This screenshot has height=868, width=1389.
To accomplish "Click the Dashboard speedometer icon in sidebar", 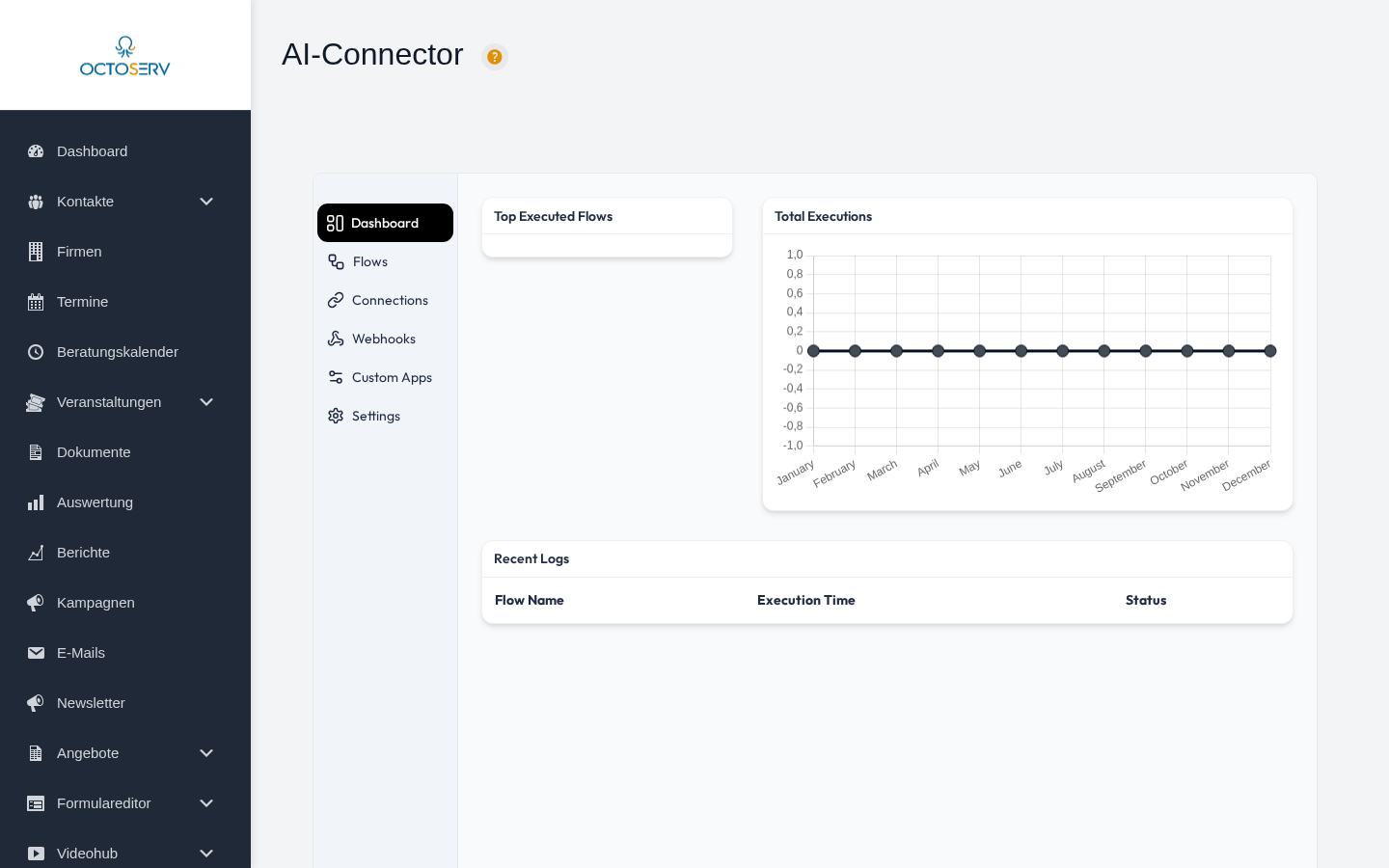I will click(36, 151).
